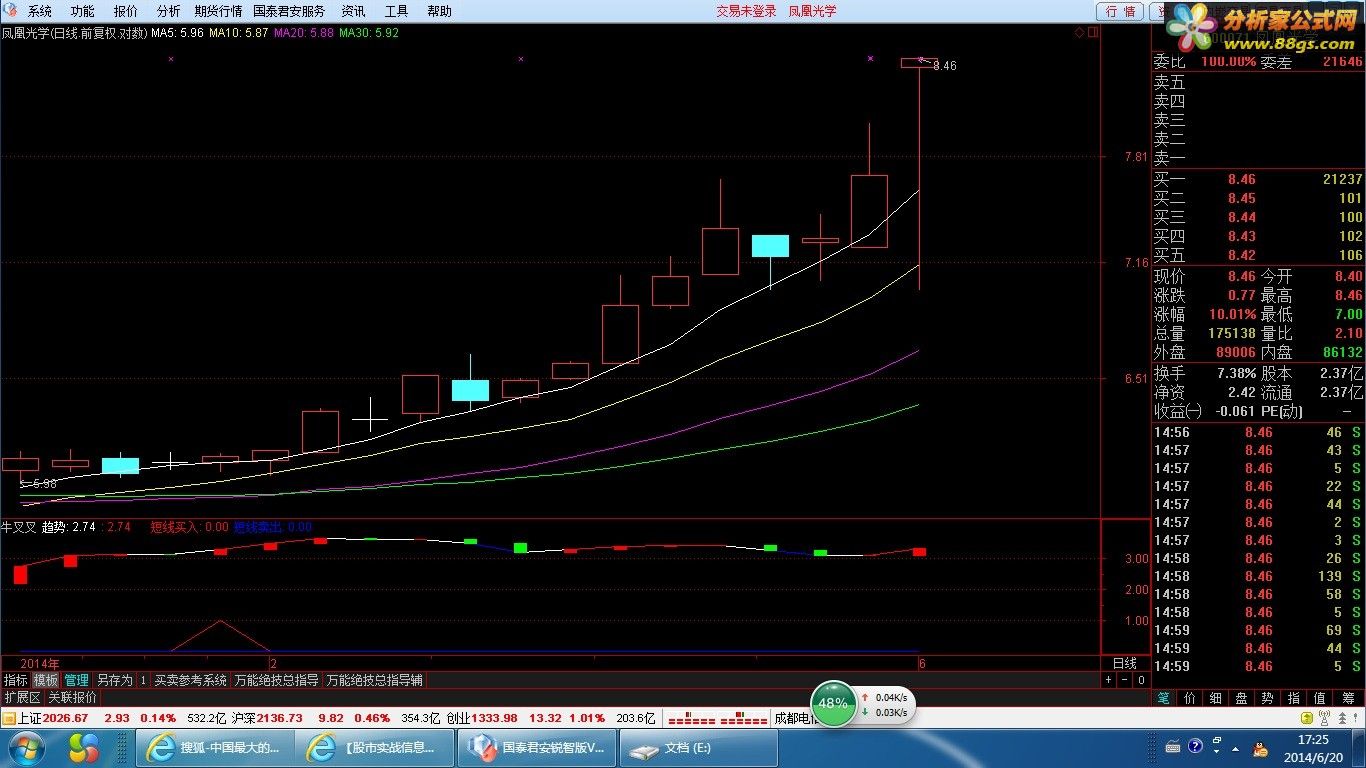Switch to the 细 tab
This screenshot has height=768, width=1366.
pos(1216,698)
